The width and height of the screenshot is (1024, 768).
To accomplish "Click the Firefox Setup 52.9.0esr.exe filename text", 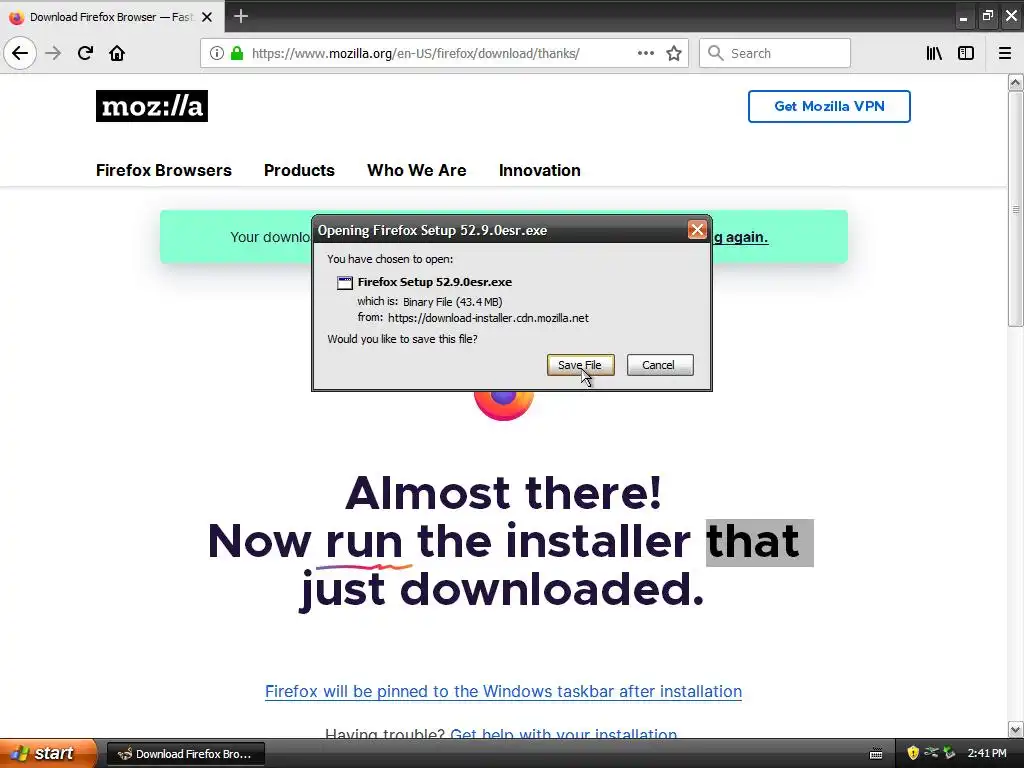I will coord(435,282).
